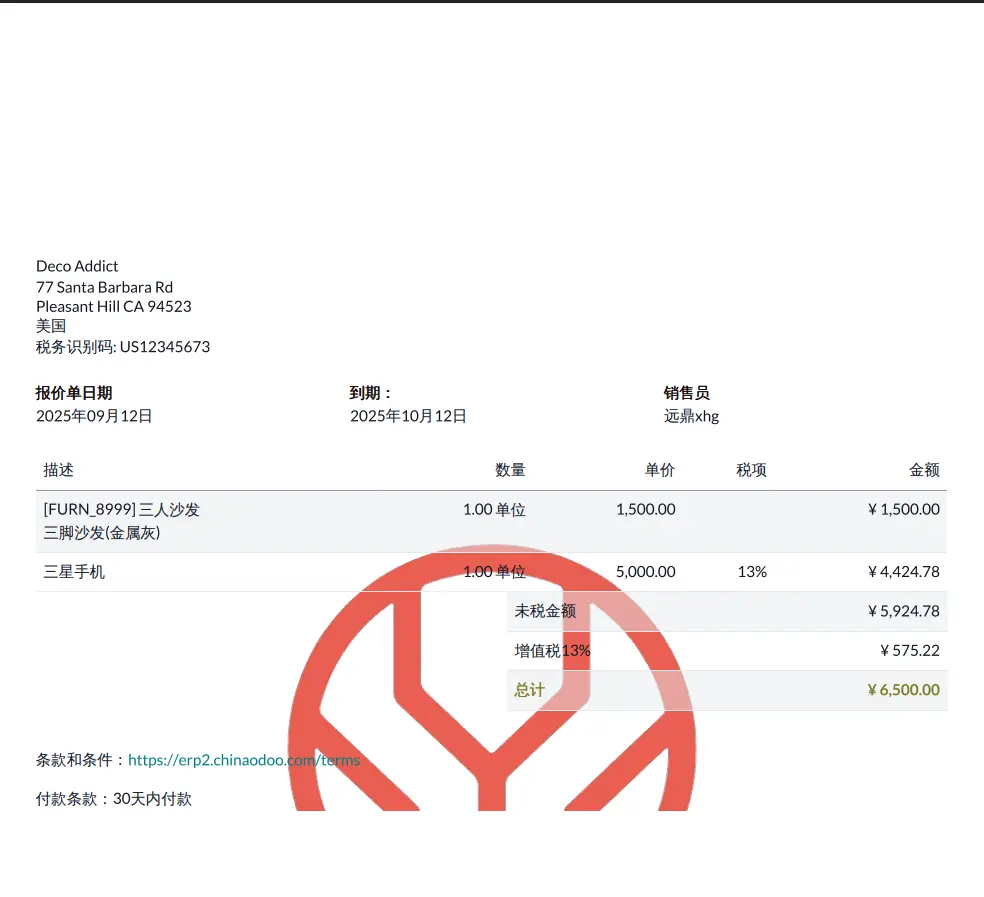Click the 未税金额 amount ¥5,924.78
The height and width of the screenshot is (897, 984).
(903, 611)
